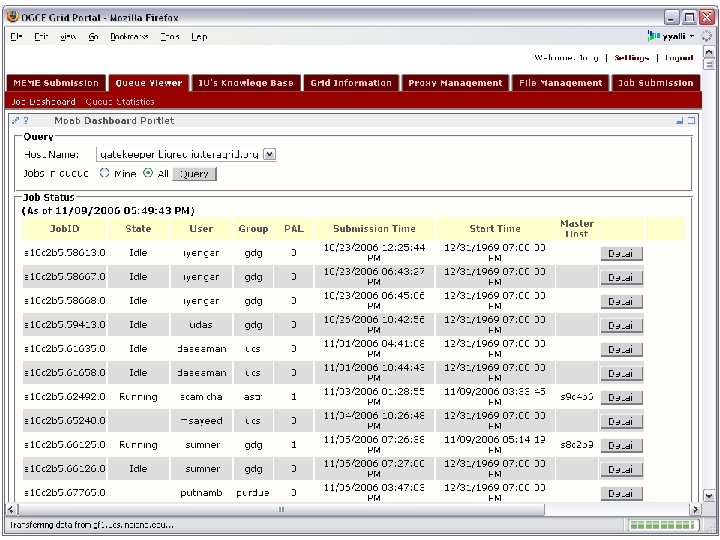This screenshot has width=720, height=540.
Task: Open the Bookmarks menu
Action: pos(129,37)
